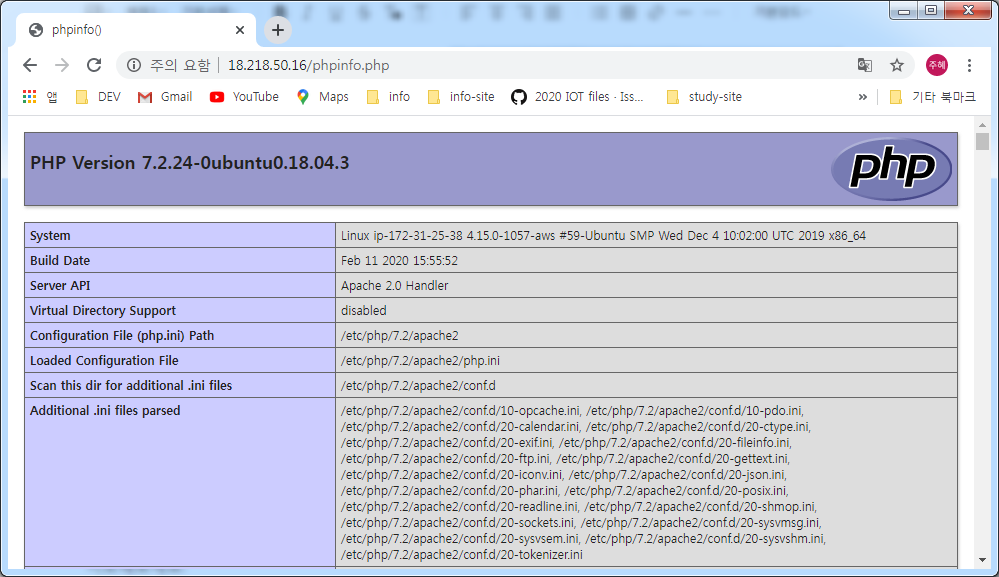Open Chrome's three-dot menu
The image size is (999, 577).
(x=969, y=65)
